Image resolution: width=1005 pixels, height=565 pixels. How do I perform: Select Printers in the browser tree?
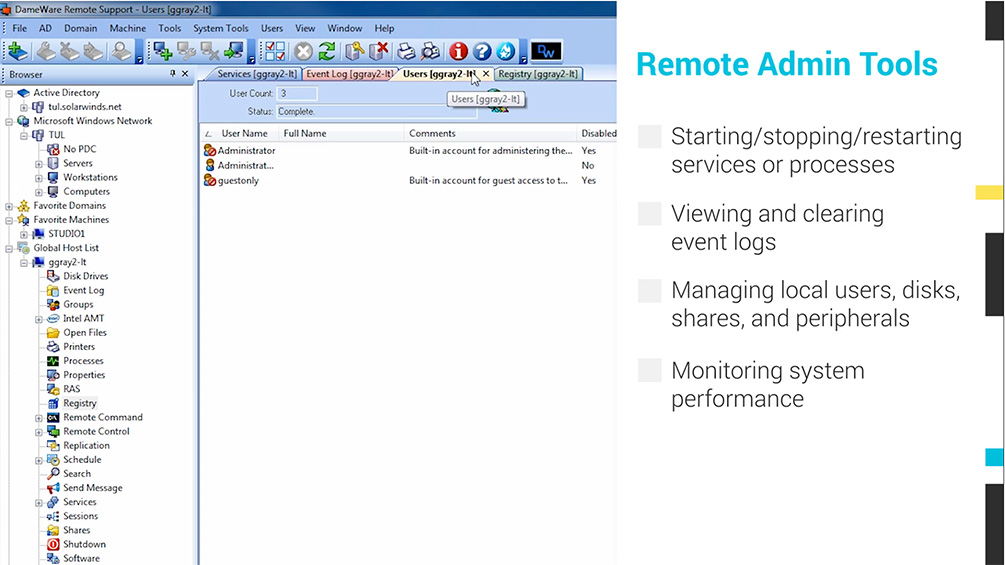point(79,347)
